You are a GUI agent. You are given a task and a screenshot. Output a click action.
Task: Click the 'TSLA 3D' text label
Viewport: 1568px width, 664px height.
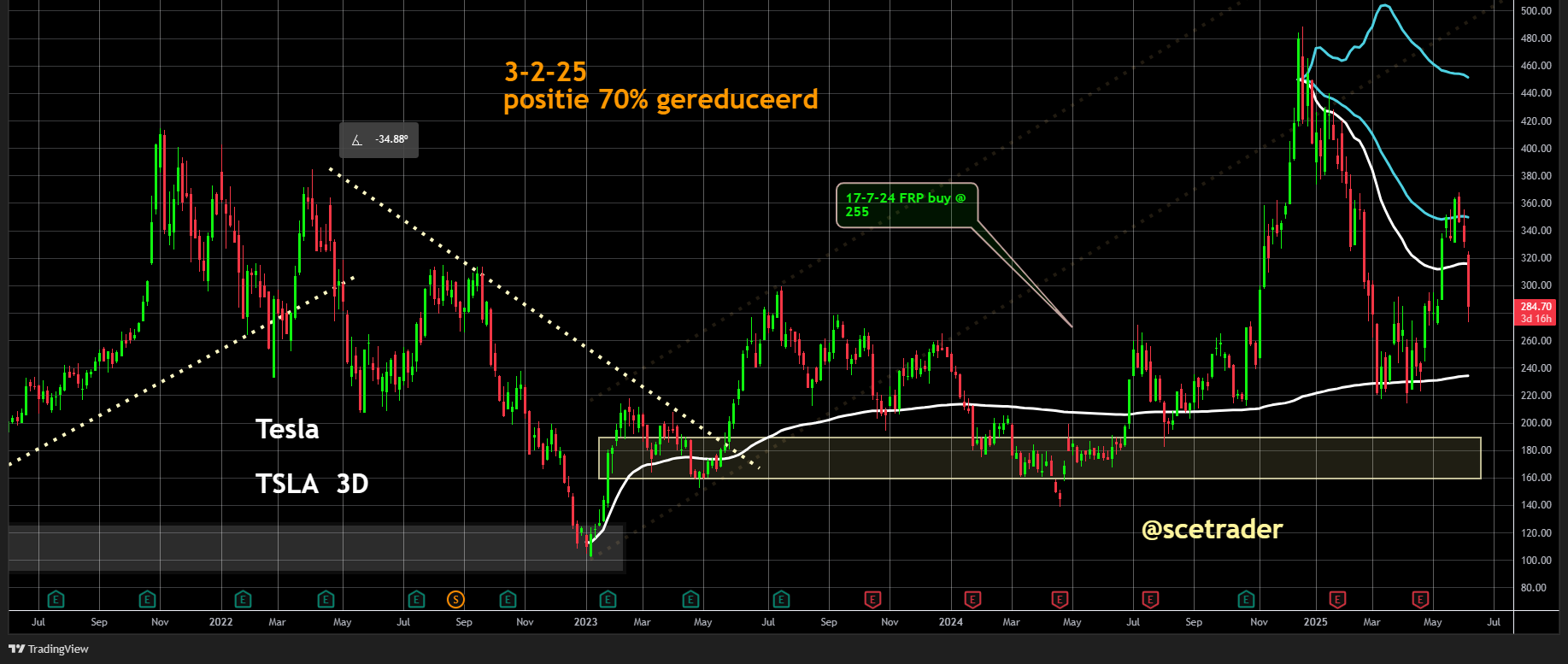(312, 484)
